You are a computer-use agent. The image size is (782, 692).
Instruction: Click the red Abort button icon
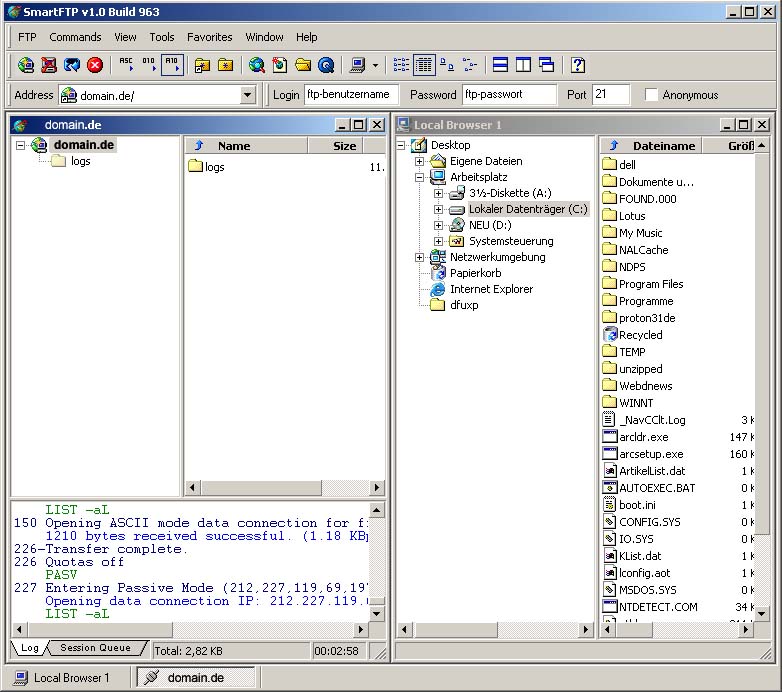click(95, 65)
